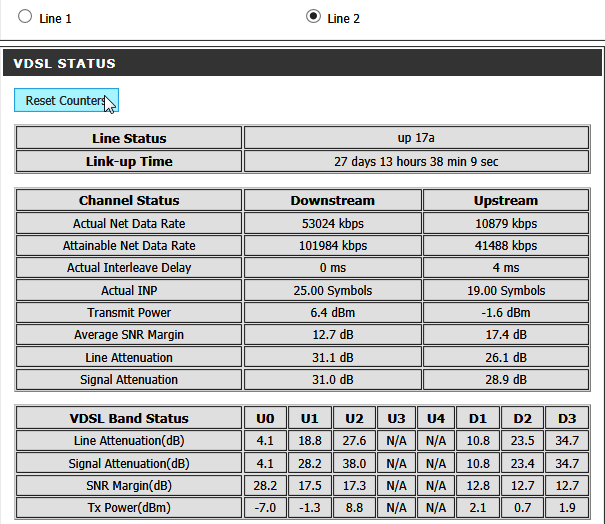
Task: Click the Reset Counters button
Action: point(66,100)
